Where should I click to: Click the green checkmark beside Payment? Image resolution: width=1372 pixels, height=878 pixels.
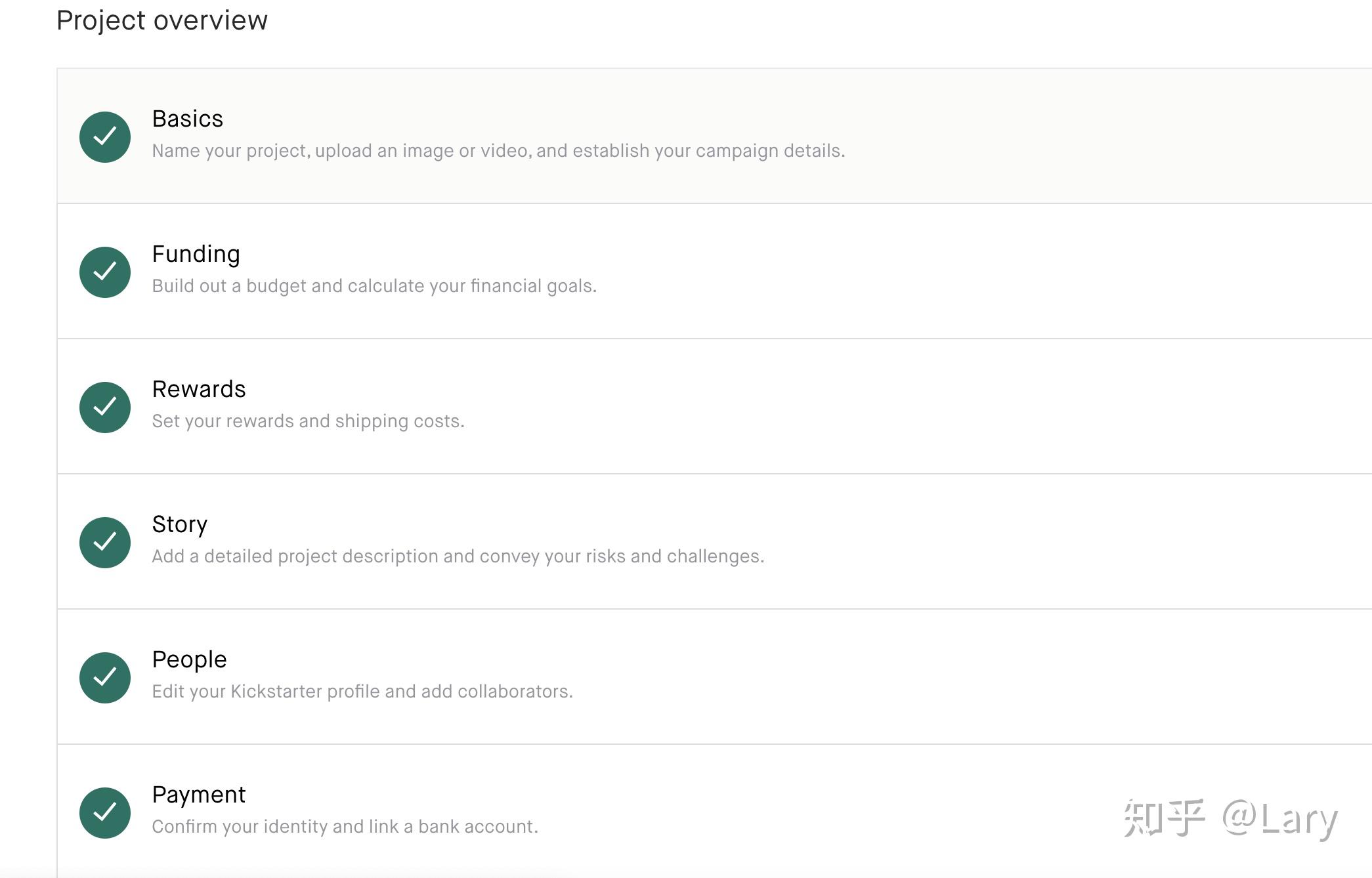105,812
